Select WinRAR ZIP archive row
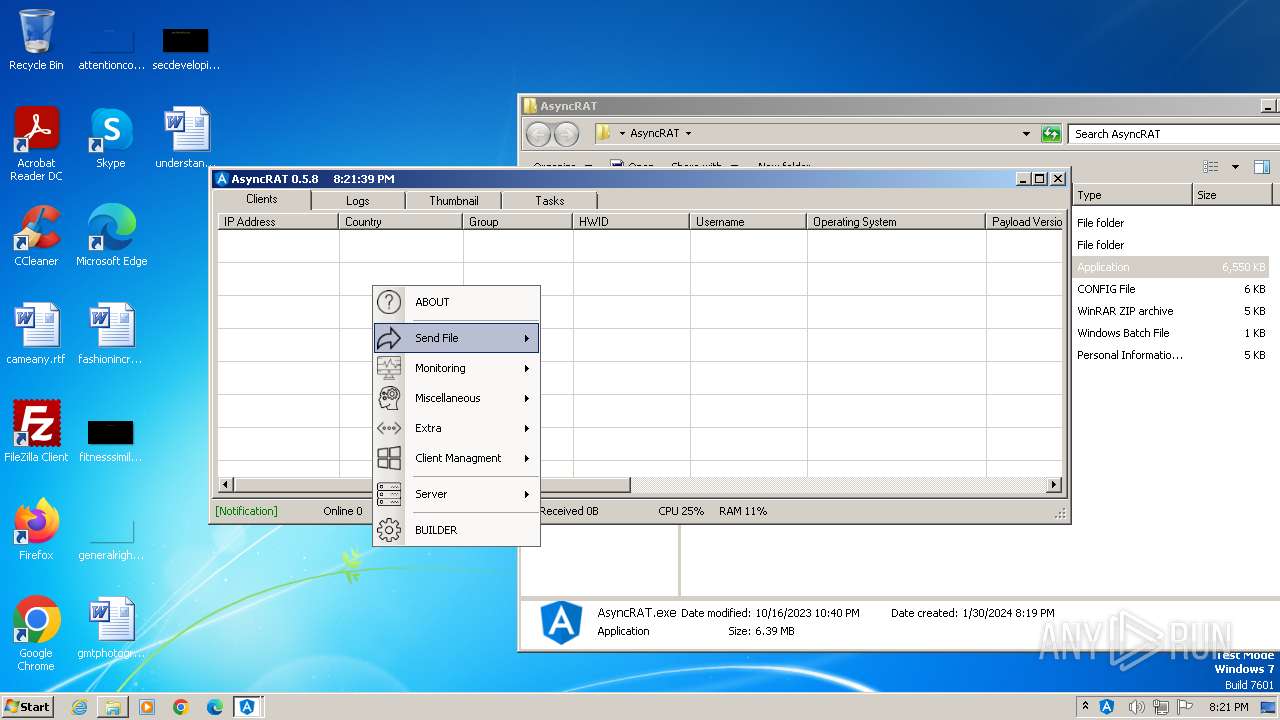This screenshot has height=720, width=1280. (1171, 311)
